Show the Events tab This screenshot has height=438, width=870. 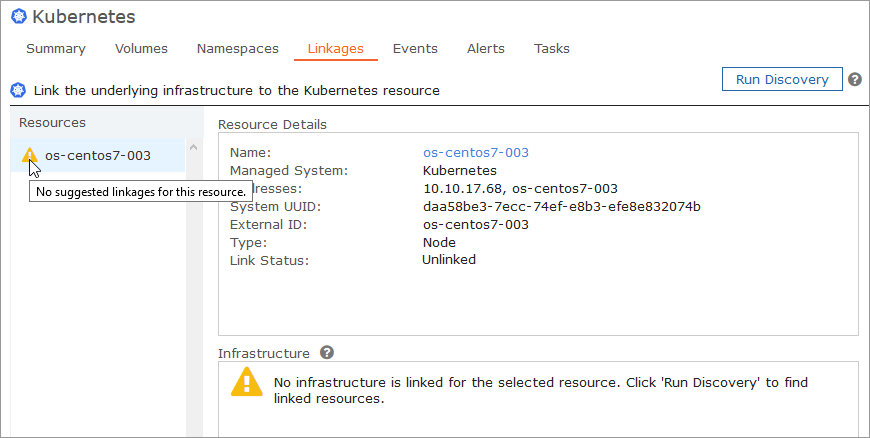coord(415,49)
